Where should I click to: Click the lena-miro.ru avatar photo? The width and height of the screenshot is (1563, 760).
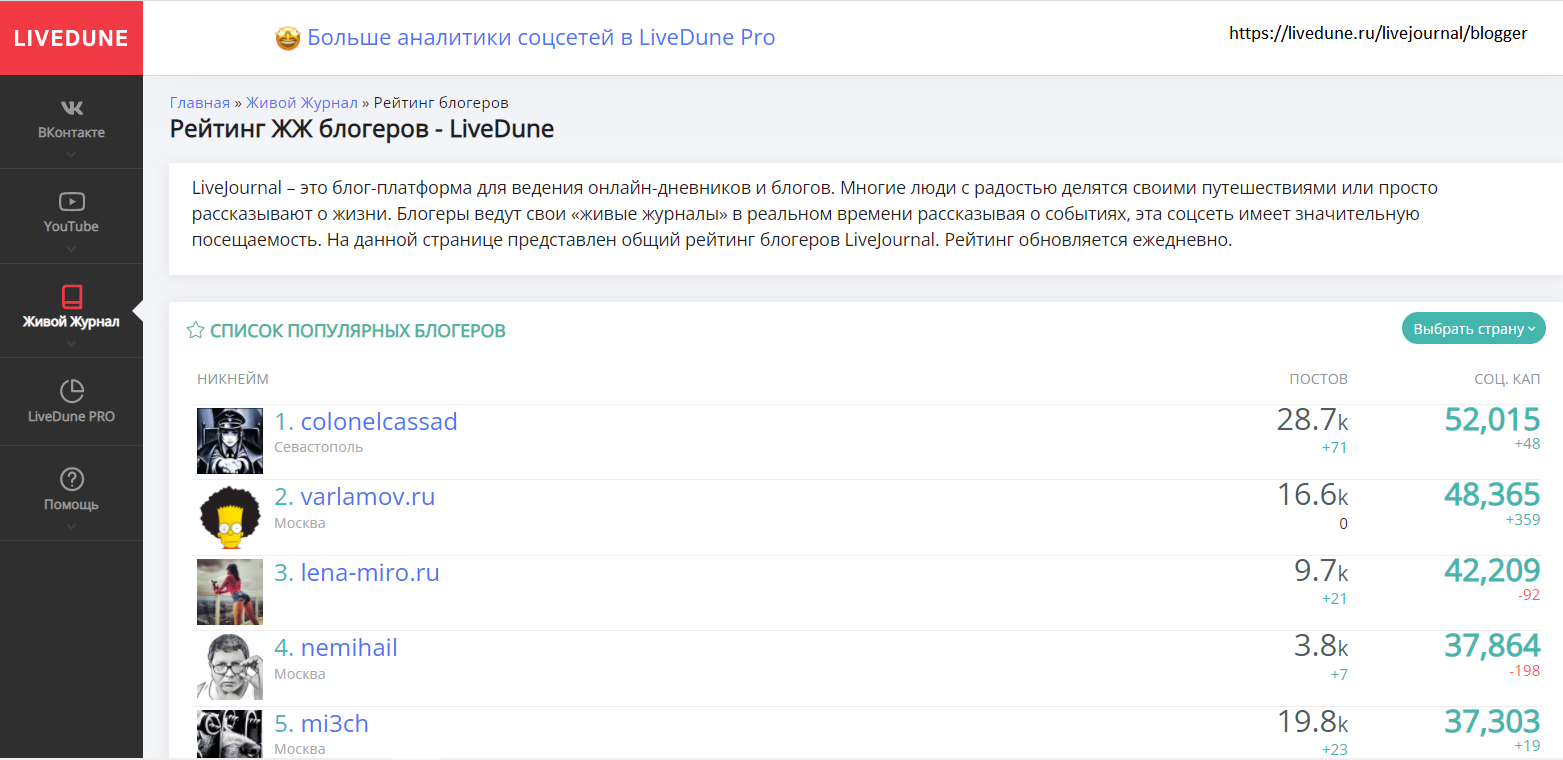[230, 592]
